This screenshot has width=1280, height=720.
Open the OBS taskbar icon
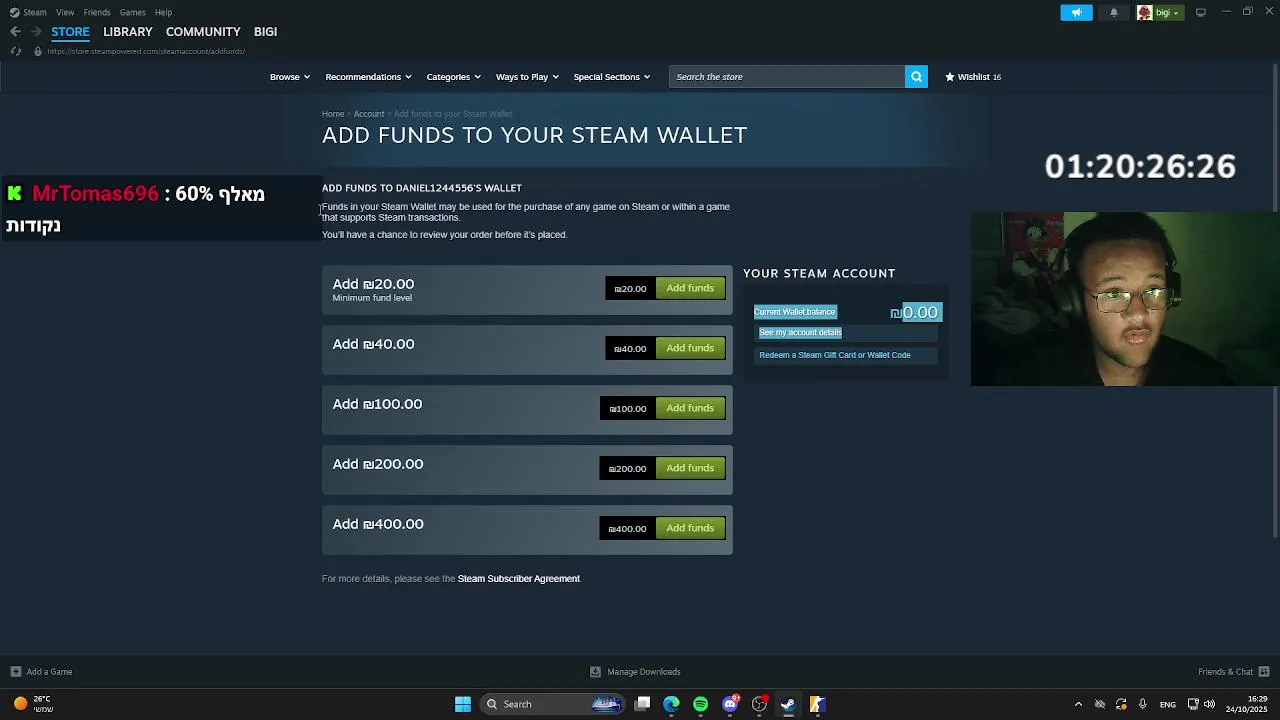click(759, 704)
